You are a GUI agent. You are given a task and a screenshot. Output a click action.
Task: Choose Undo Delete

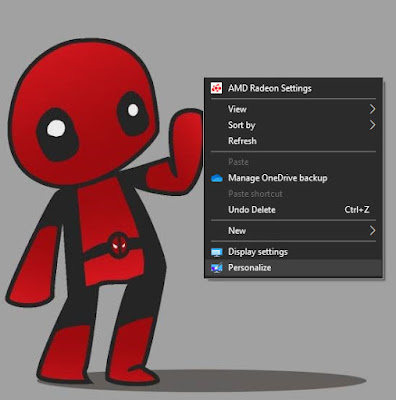tap(293, 210)
